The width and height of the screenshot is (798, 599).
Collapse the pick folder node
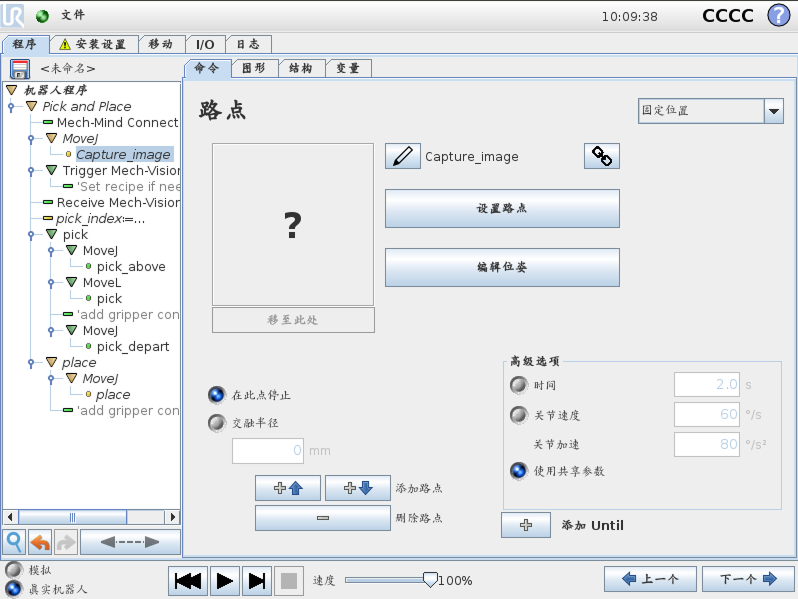tap(51, 234)
